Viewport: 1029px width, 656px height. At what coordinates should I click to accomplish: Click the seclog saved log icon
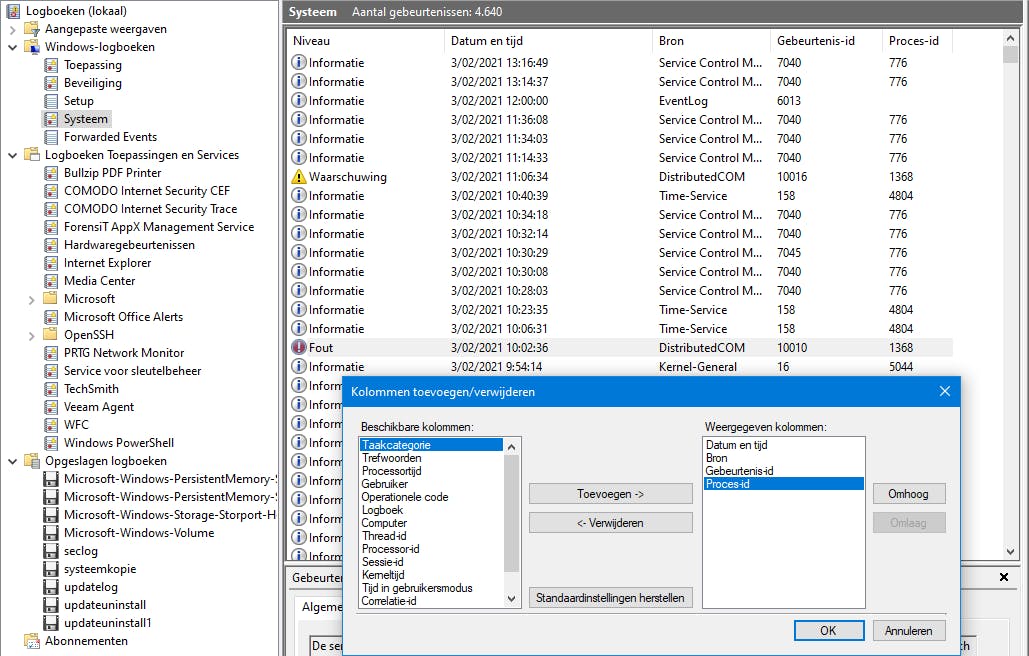[51, 551]
